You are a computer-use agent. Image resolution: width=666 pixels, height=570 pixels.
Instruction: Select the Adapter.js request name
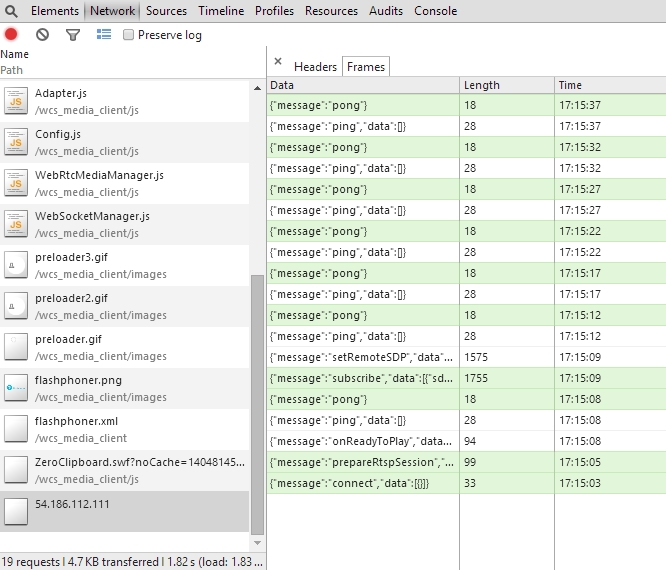tap(61, 93)
